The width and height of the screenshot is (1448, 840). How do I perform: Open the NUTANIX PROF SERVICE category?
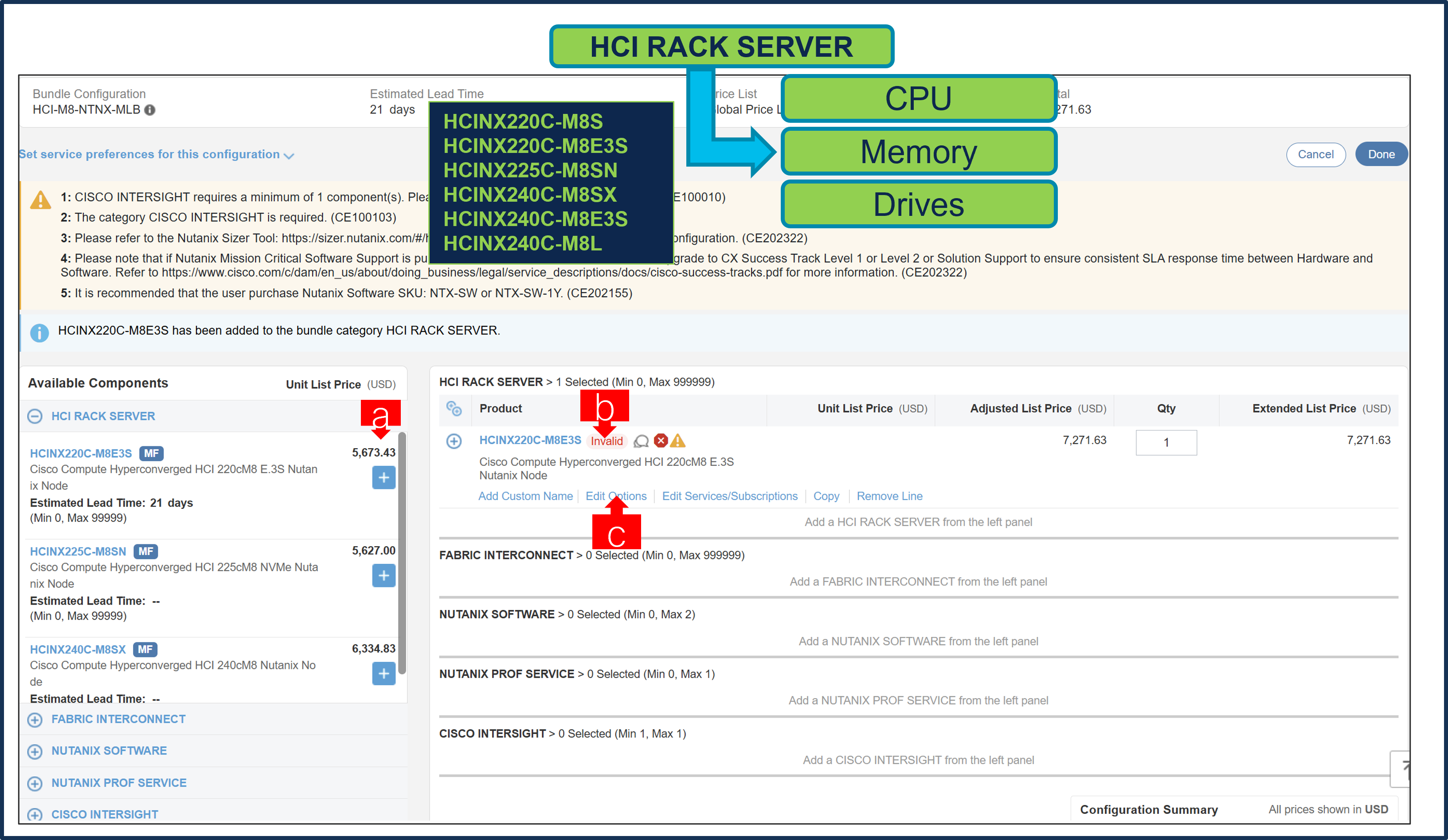tap(35, 782)
